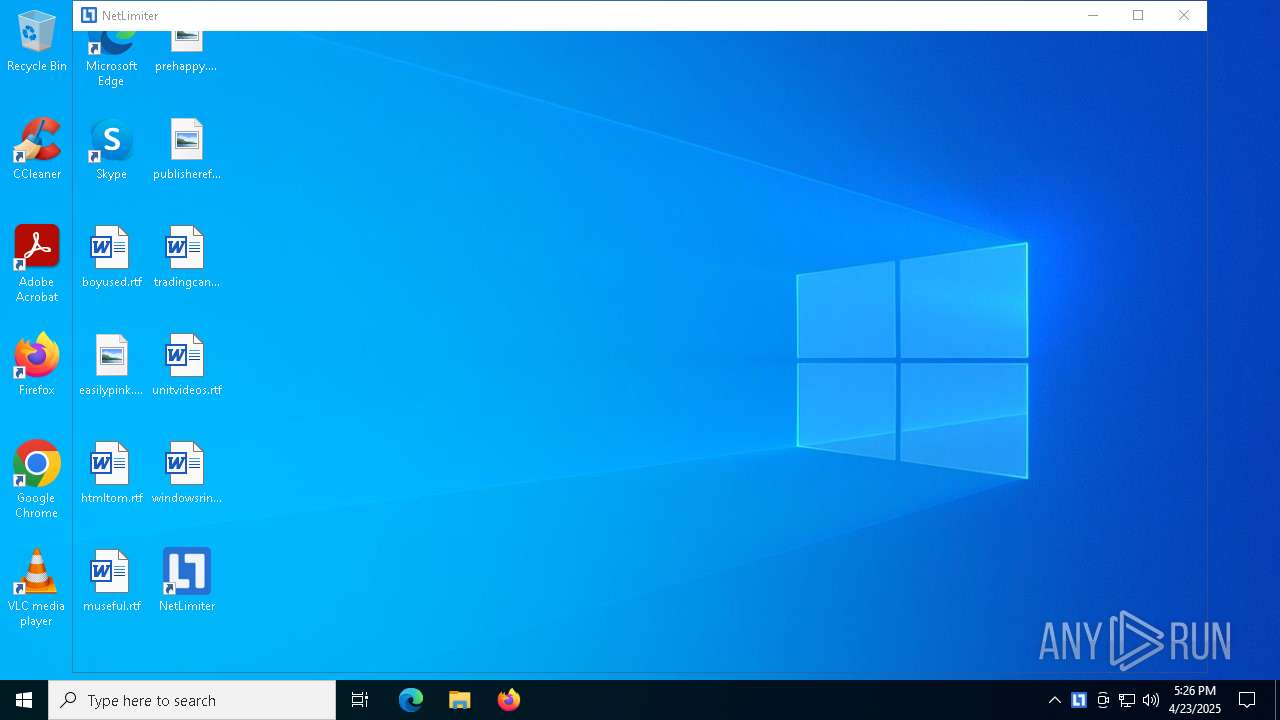Select the easilypink image file
Image resolution: width=1280 pixels, height=720 pixels.
point(111,366)
